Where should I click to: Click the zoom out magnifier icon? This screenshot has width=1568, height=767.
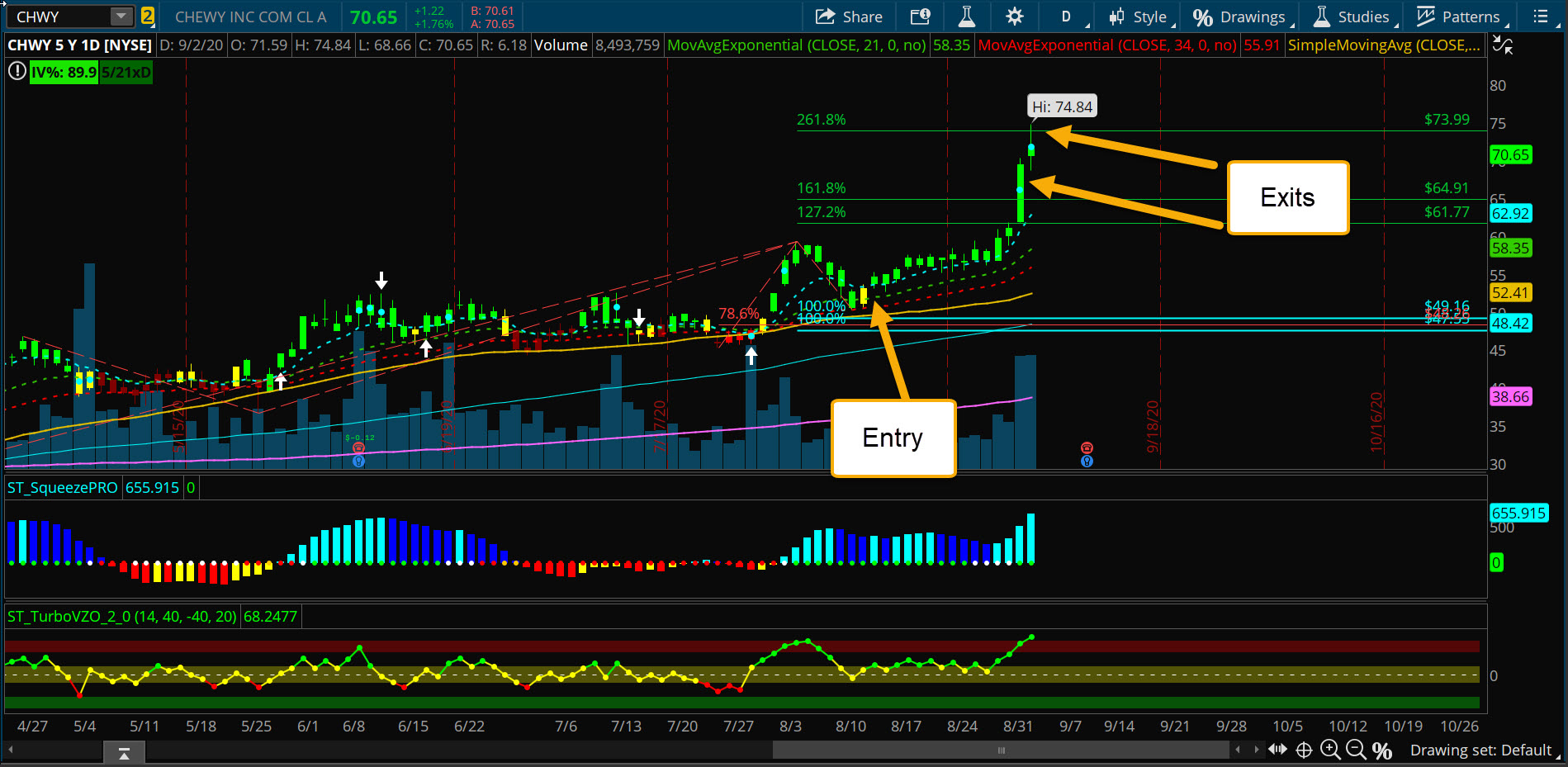click(x=1356, y=750)
